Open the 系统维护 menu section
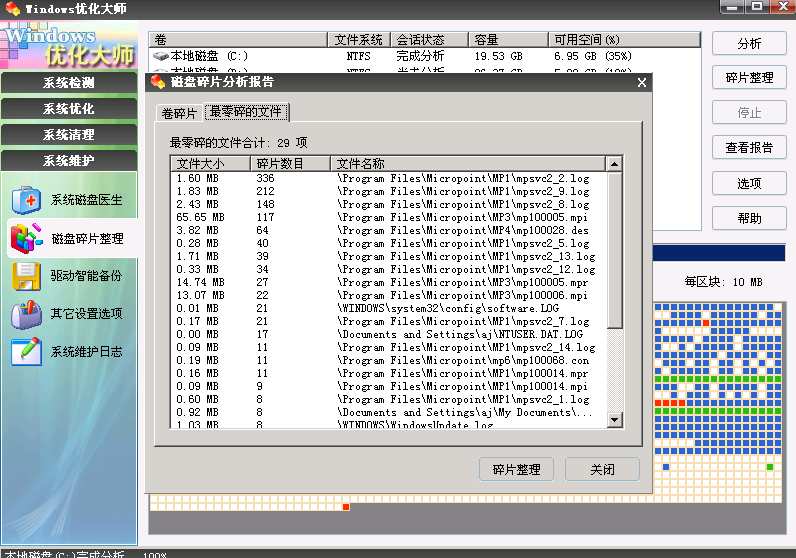 pos(69,160)
